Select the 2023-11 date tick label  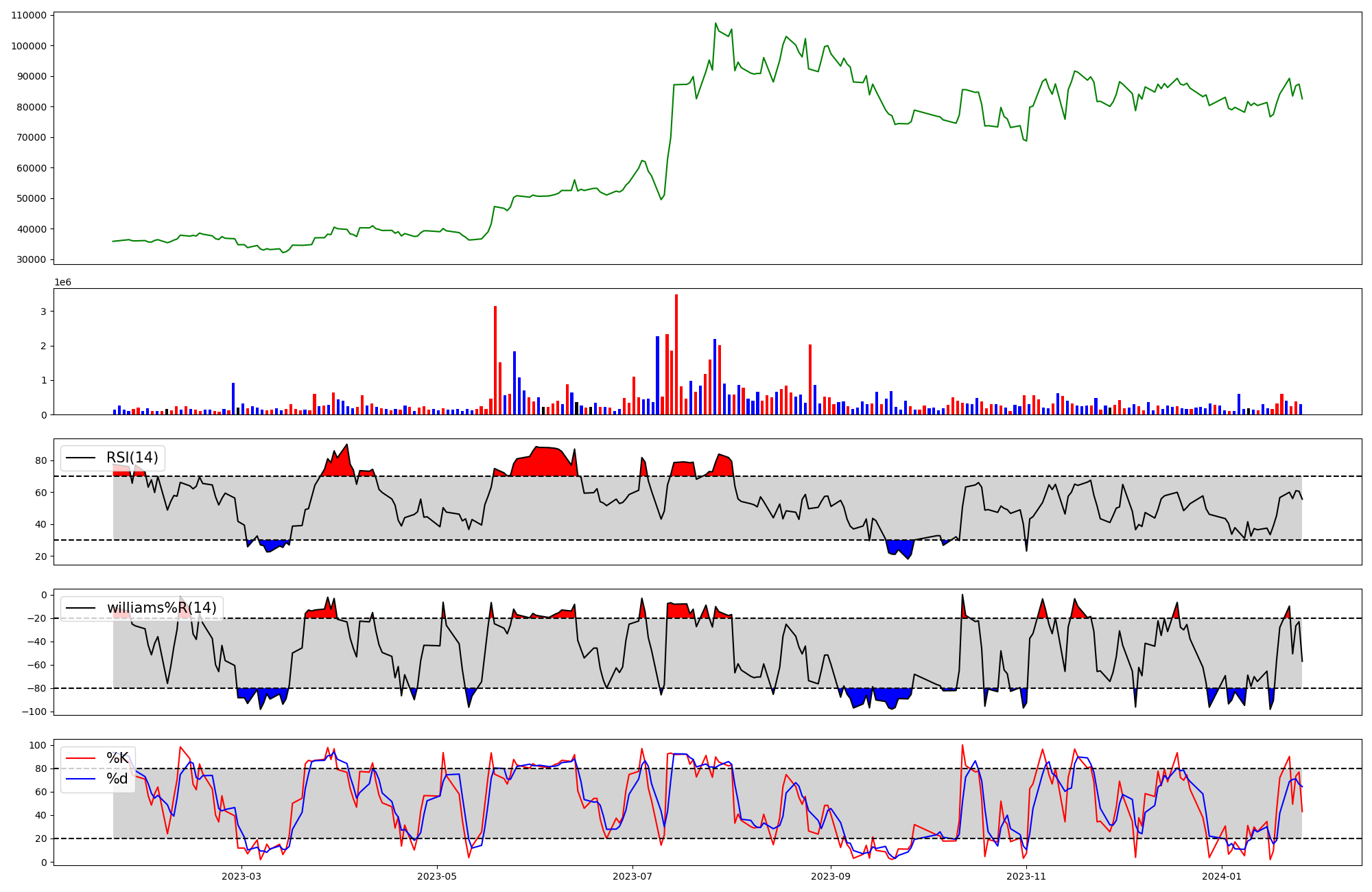pos(1026,876)
